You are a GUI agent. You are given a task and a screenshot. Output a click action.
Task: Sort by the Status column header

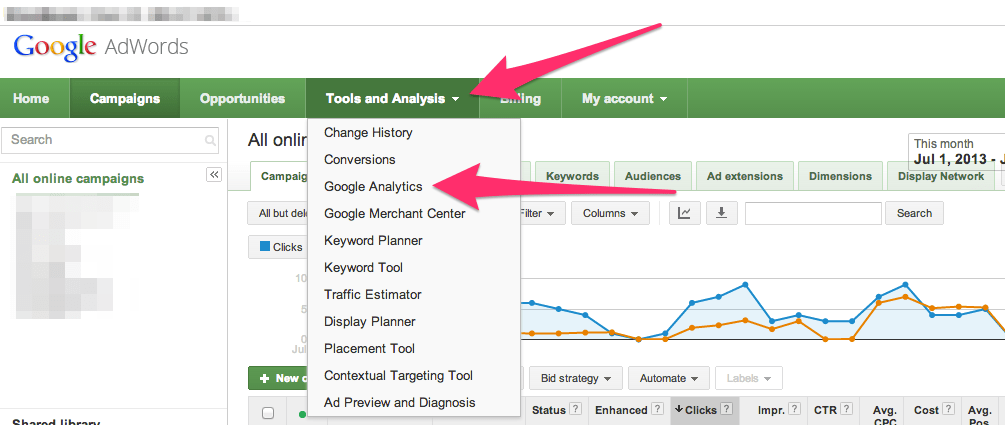point(549,410)
